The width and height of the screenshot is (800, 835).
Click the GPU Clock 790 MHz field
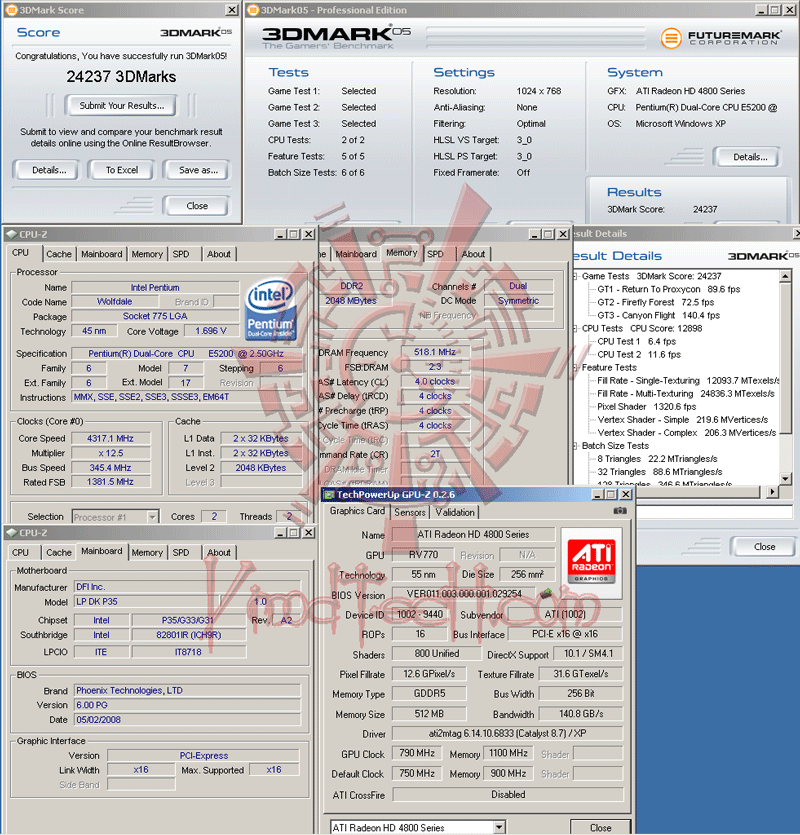417,753
